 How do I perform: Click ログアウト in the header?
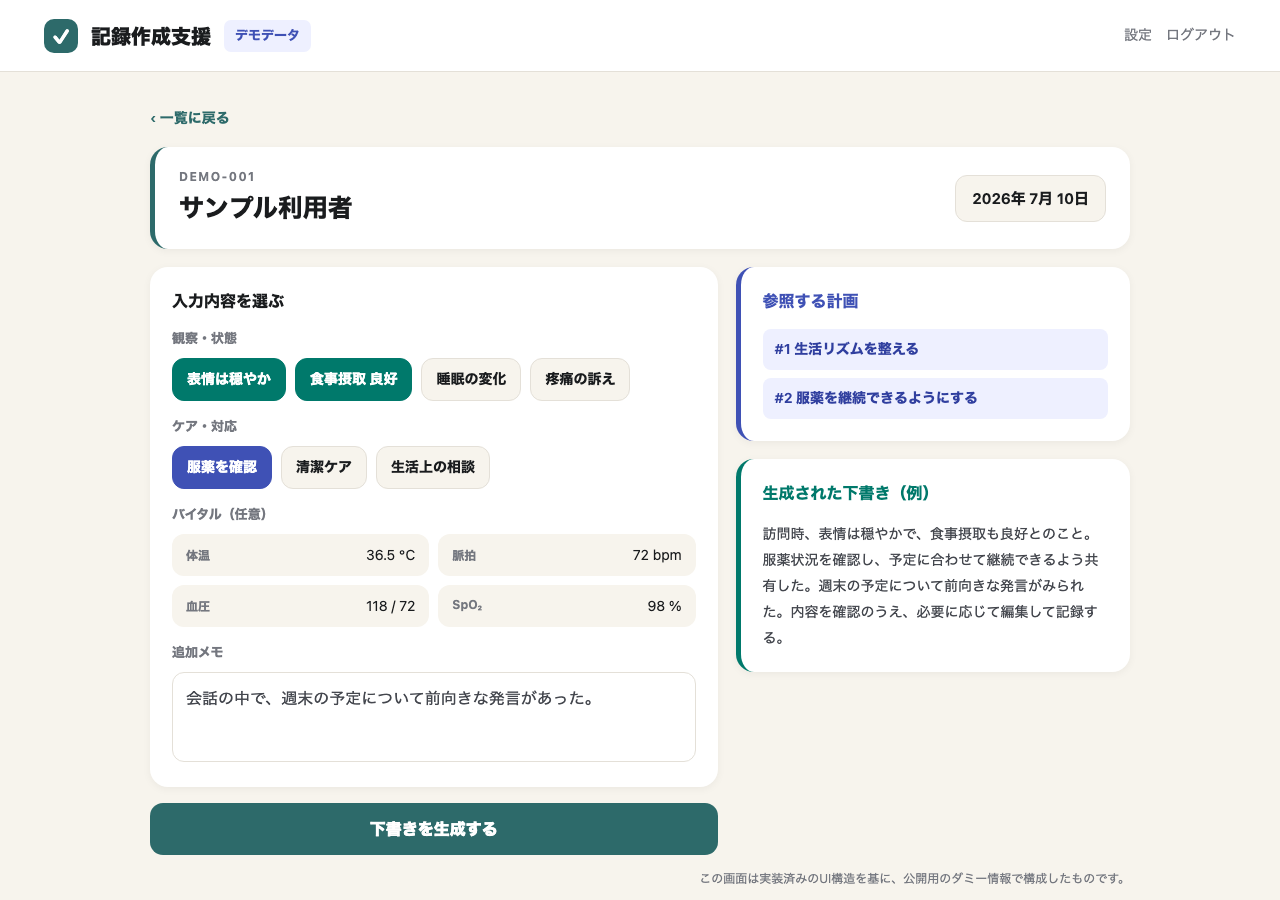[x=1201, y=35]
